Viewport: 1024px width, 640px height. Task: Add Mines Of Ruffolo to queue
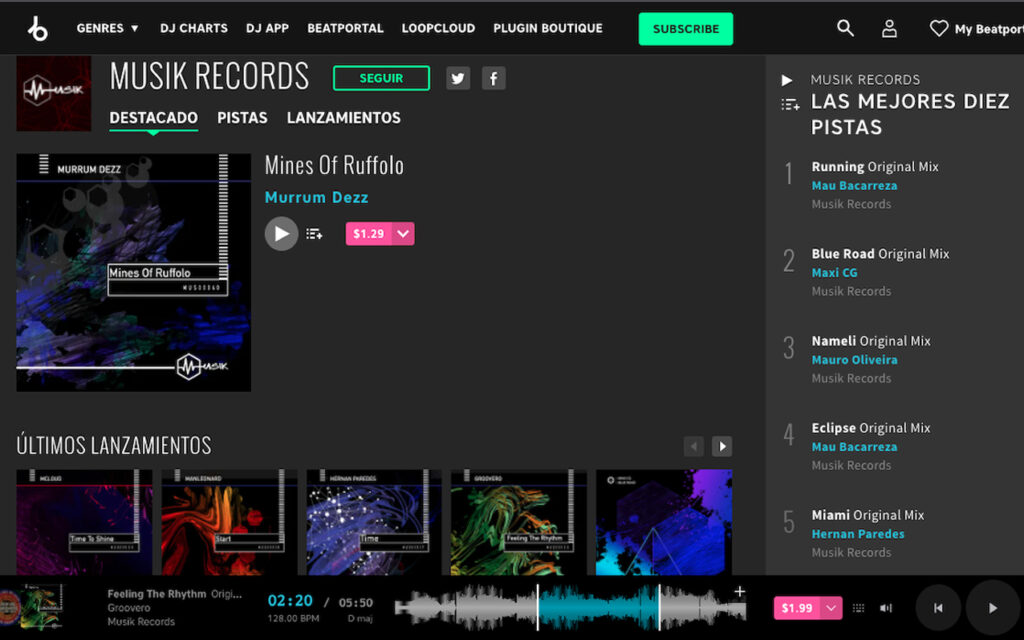coord(314,234)
